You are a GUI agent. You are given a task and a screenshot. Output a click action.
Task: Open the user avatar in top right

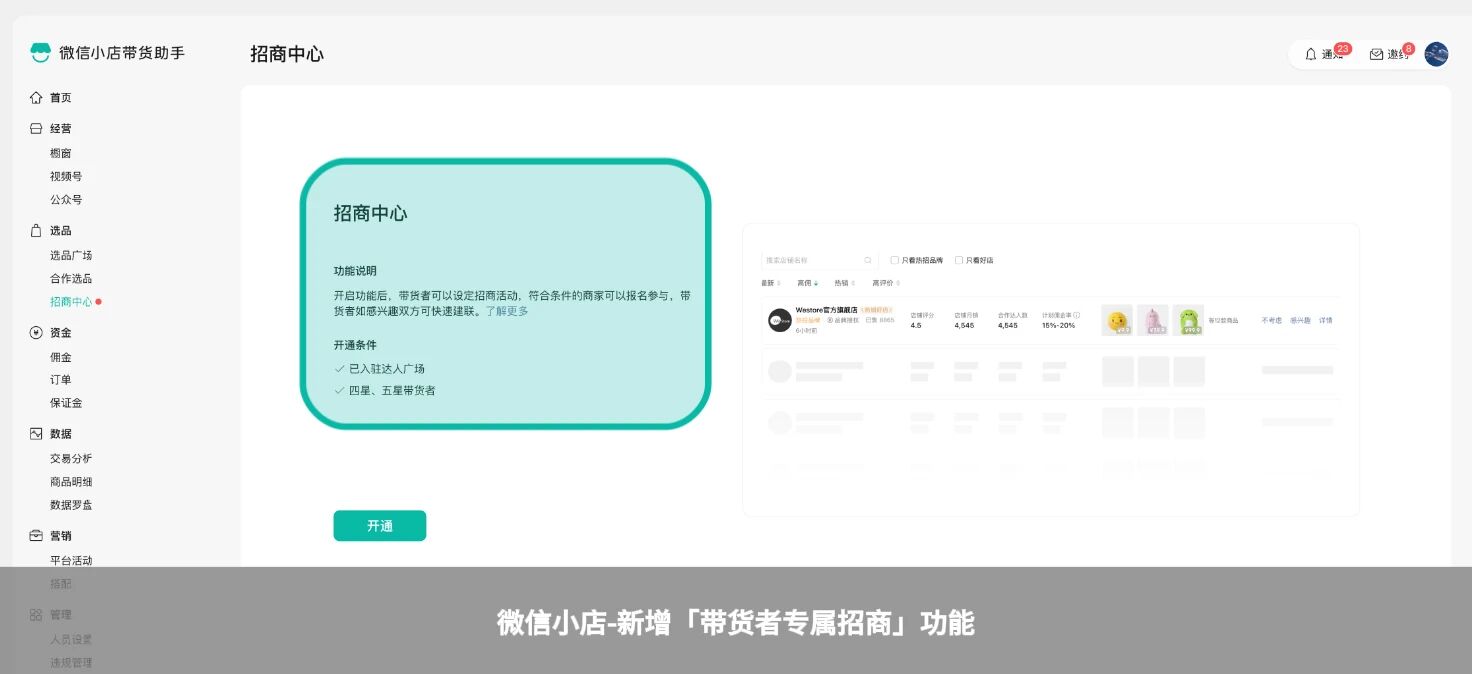(1436, 54)
